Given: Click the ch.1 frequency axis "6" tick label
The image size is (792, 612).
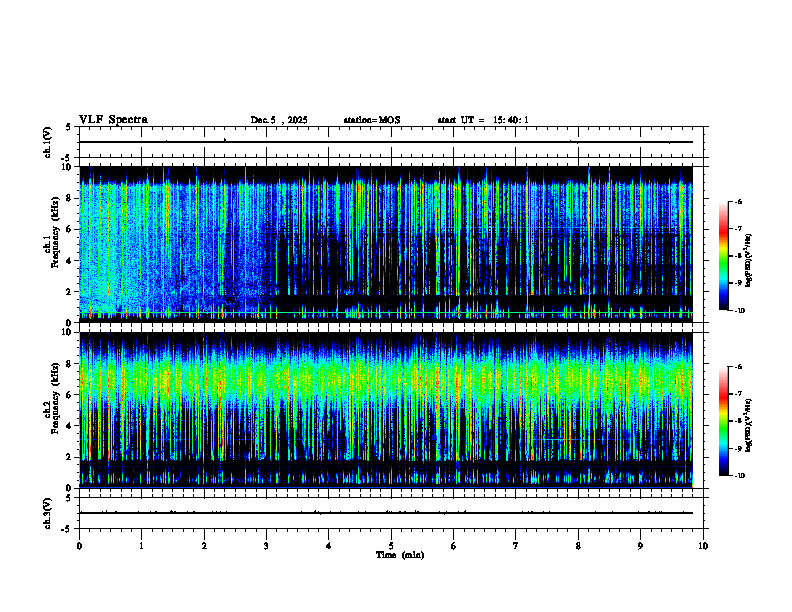Looking at the screenshot, I should coord(69,229).
